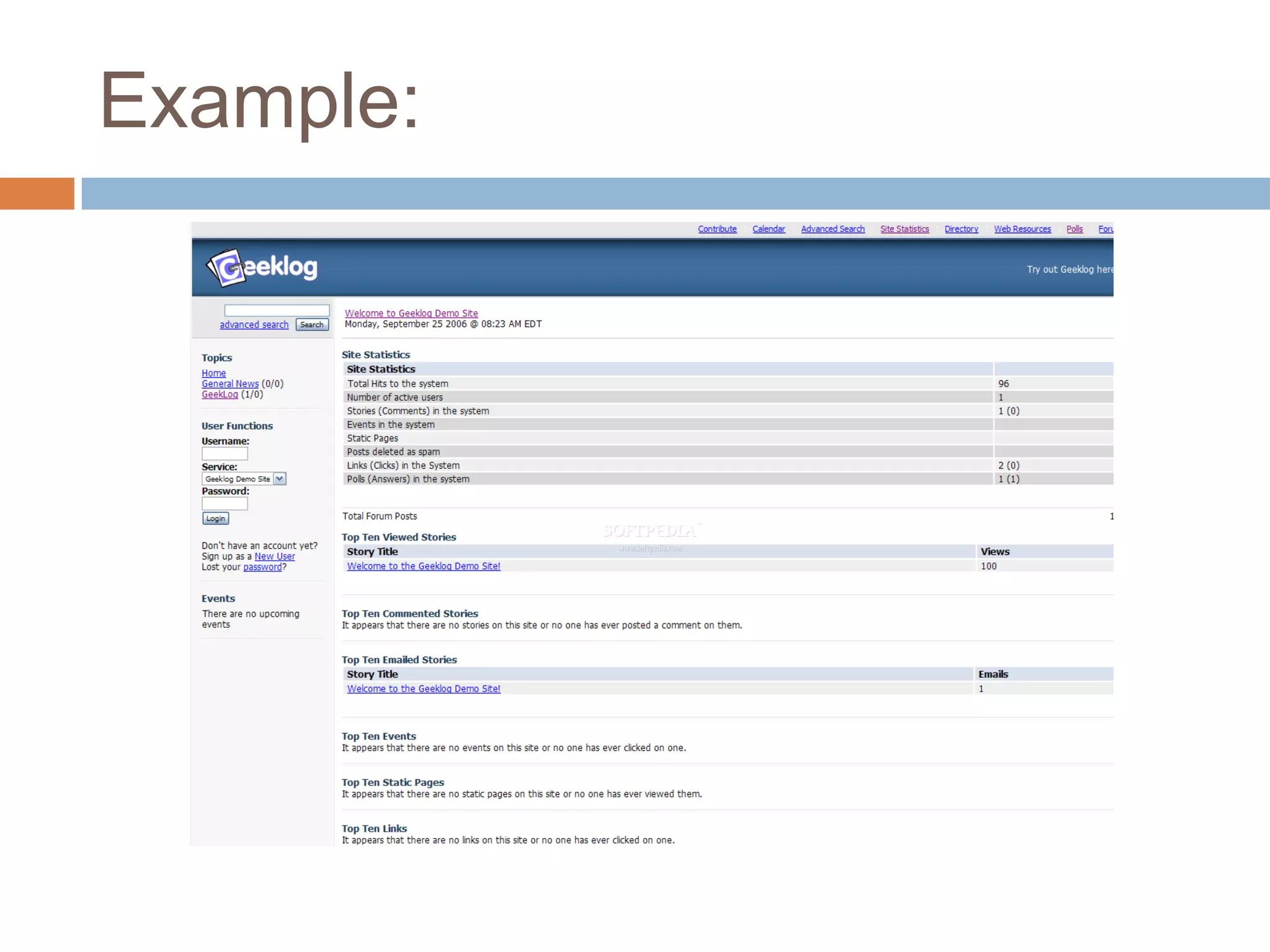Image resolution: width=1270 pixels, height=952 pixels.
Task: Open the General News topic
Action: pos(229,384)
